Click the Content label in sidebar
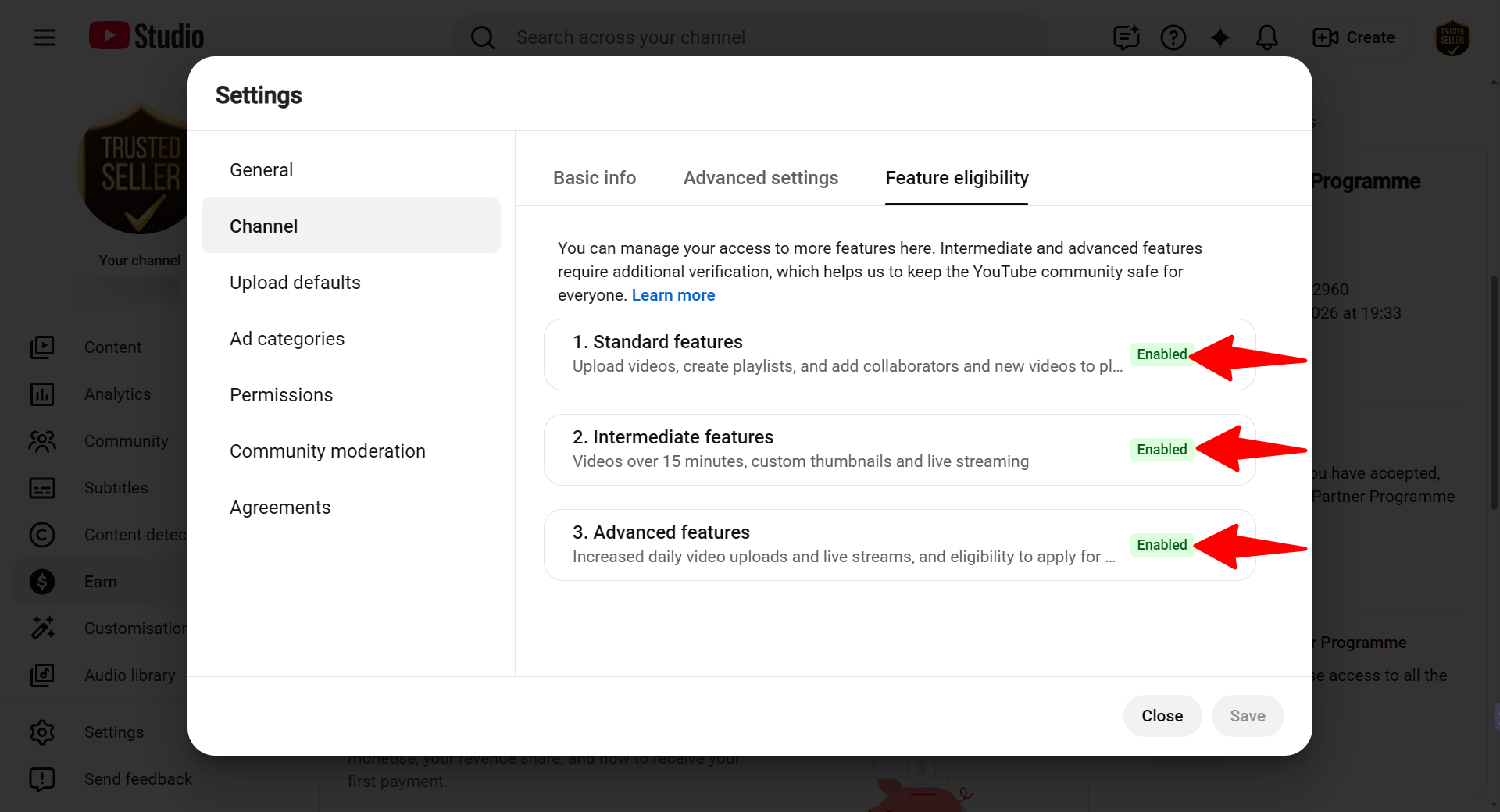The image size is (1500, 812). point(113,347)
